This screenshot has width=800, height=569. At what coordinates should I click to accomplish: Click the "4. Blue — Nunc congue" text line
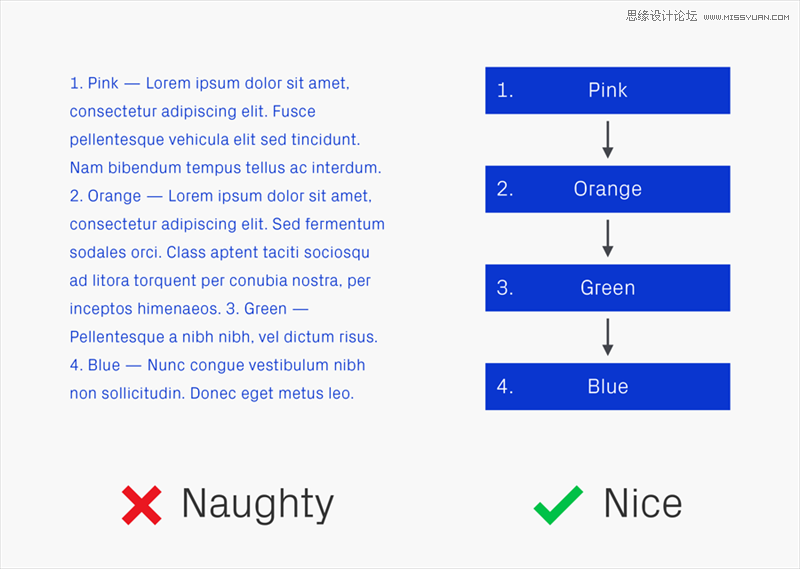tap(217, 365)
